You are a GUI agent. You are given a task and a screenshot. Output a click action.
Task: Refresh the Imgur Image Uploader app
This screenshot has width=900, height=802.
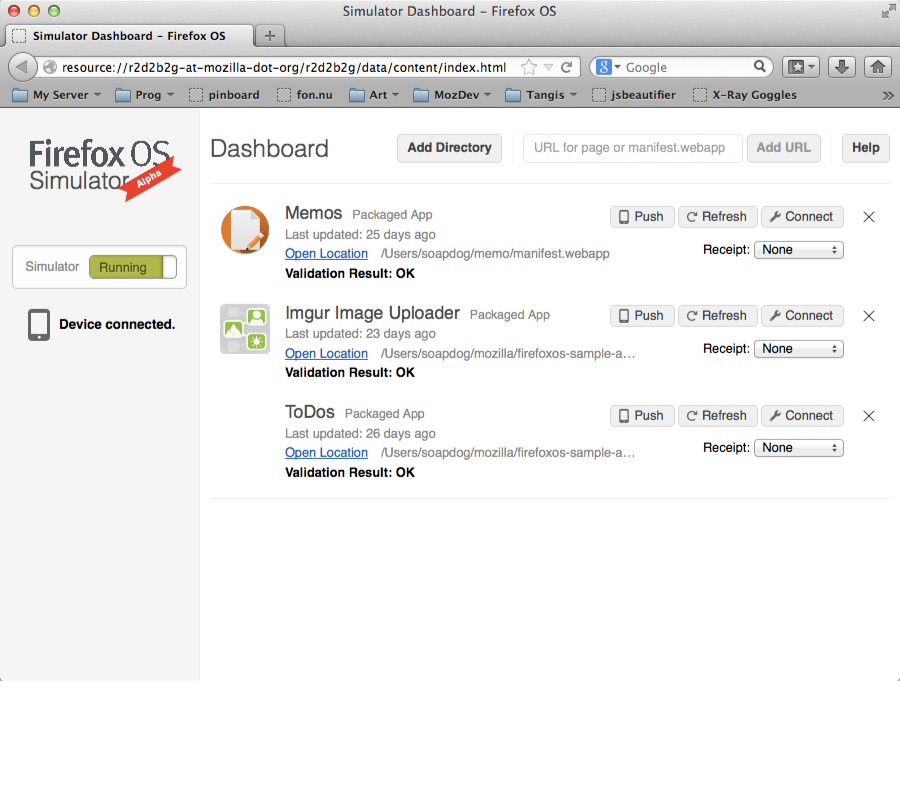point(717,315)
